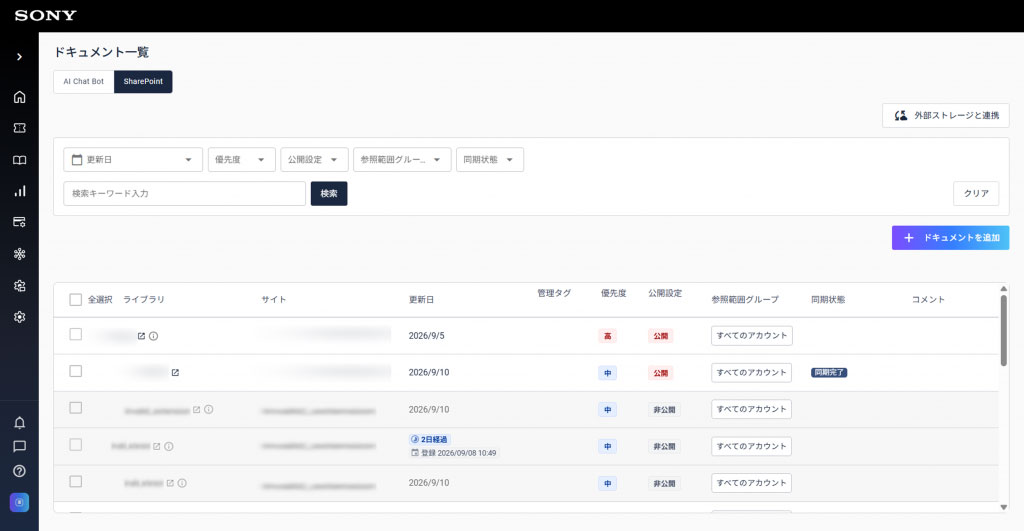
Task: Open notifications bell icon
Action: (20, 423)
